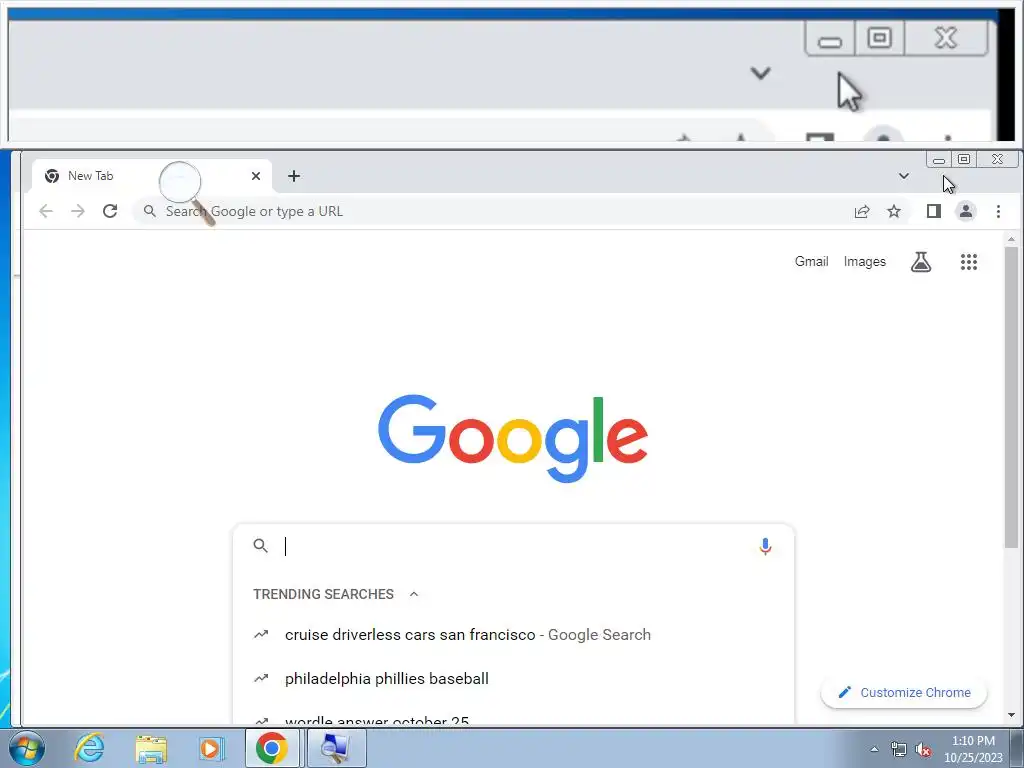This screenshot has height=768, width=1024.
Task: Click the magnifier icon in Google search box
Action: (261, 546)
